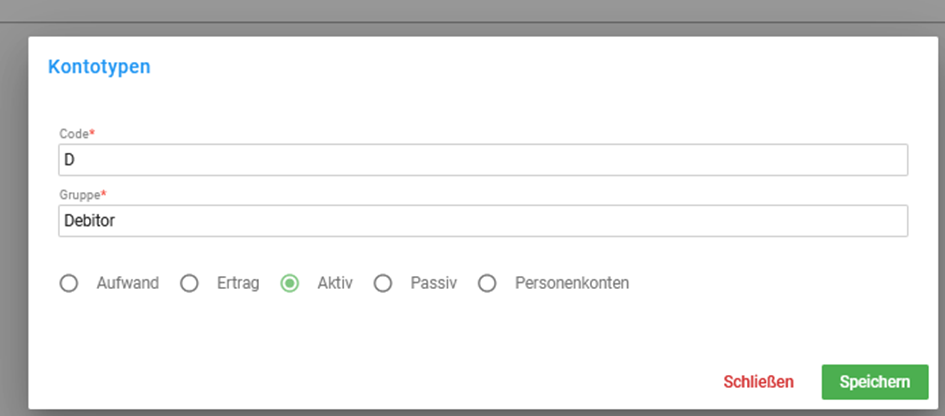Click the Gruppe* field label

[83, 195]
